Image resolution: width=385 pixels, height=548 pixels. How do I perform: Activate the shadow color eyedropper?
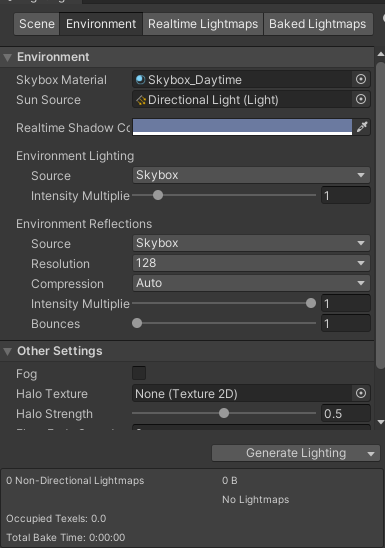point(362,127)
